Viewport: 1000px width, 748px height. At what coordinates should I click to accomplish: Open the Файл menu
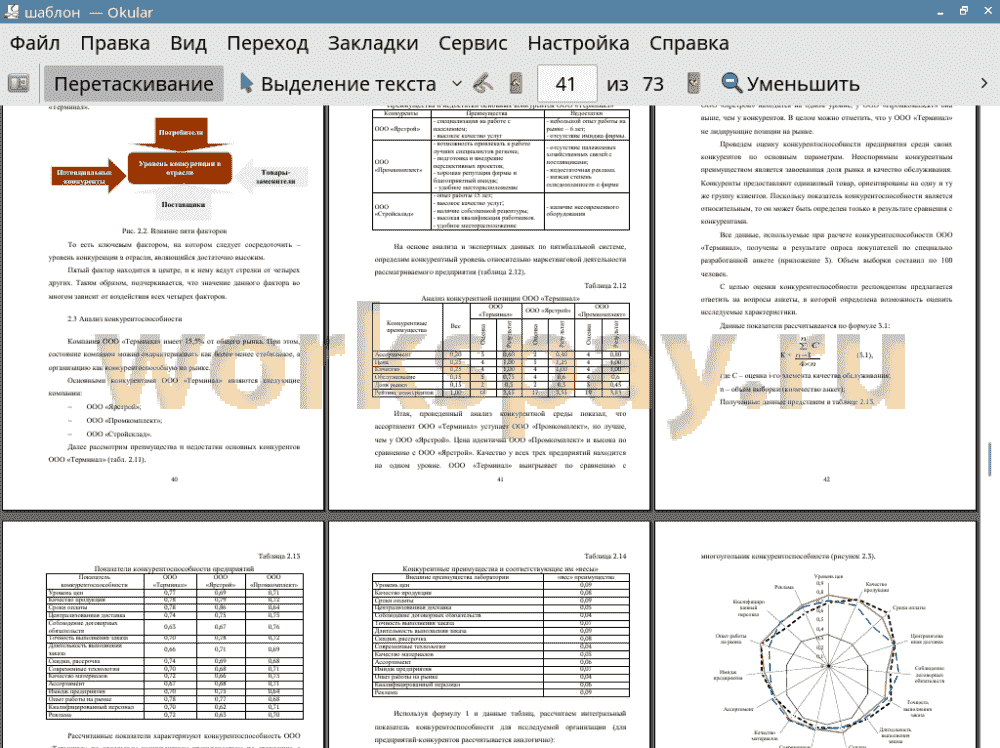pyautogui.click(x=35, y=43)
